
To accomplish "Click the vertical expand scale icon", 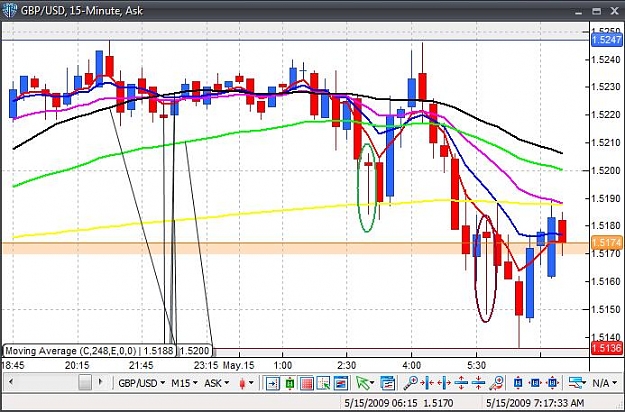I will (461, 383).
